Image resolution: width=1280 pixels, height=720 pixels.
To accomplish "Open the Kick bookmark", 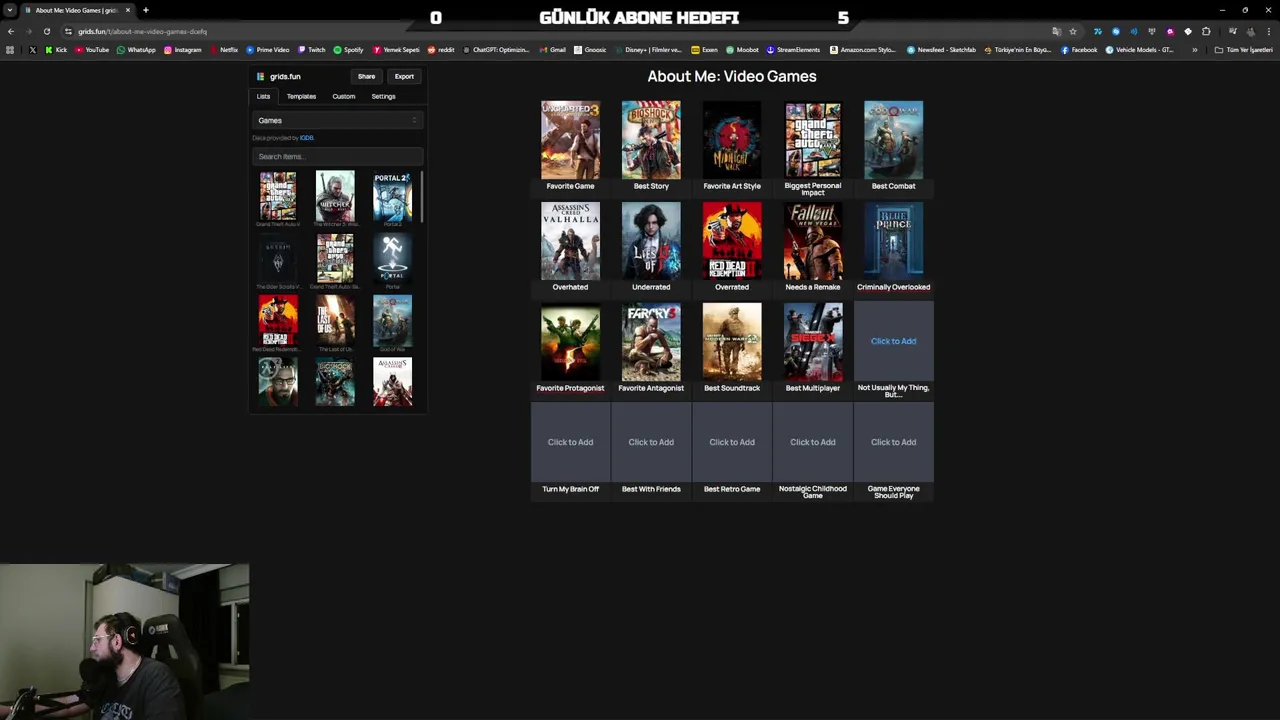I will [x=55, y=50].
